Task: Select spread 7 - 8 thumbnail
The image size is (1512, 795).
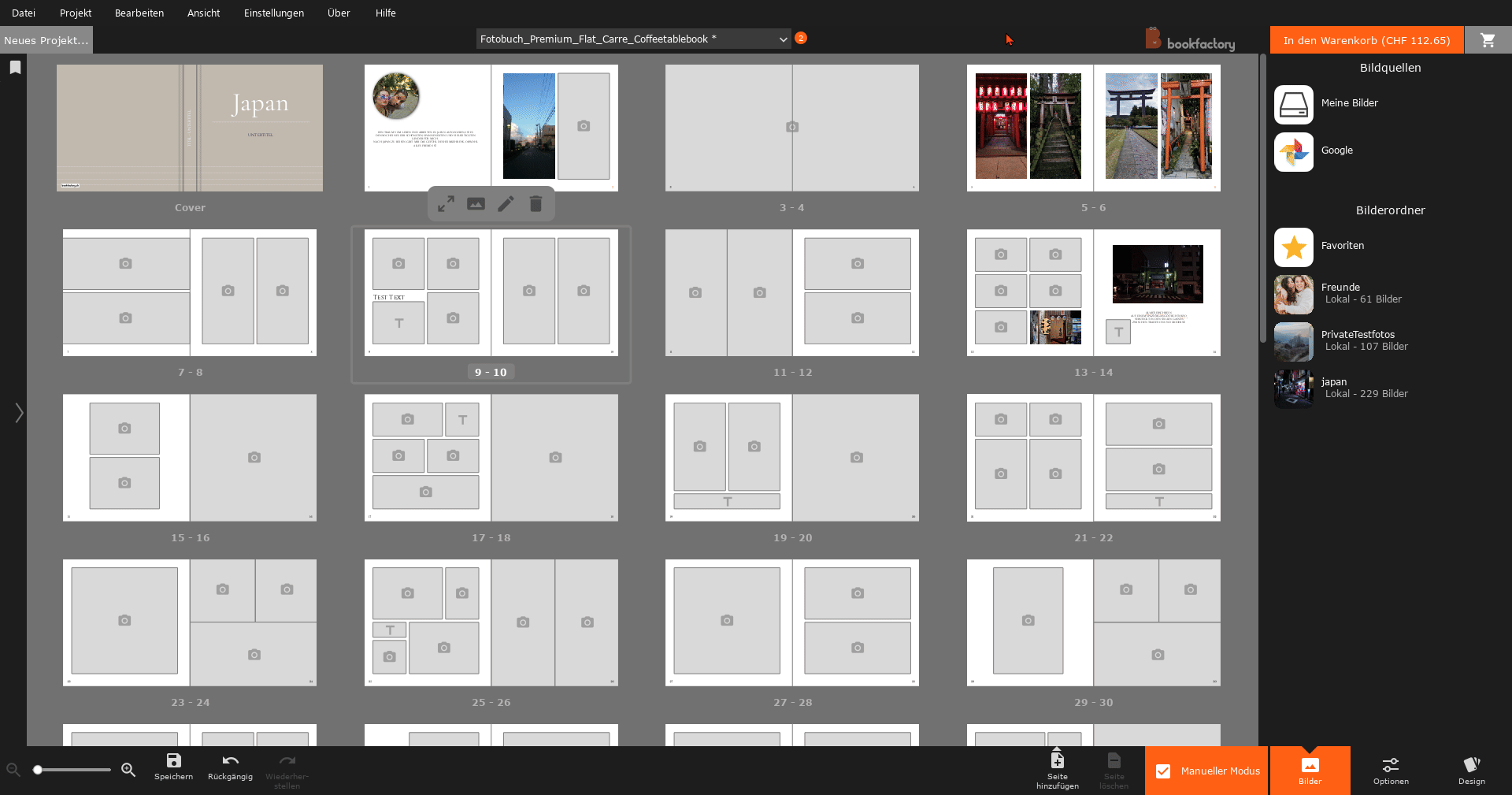Action: pos(190,292)
